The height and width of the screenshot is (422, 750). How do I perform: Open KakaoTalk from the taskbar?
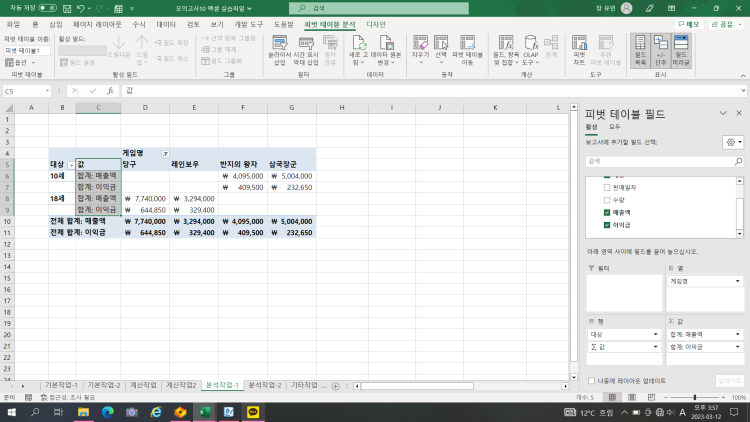pos(254,411)
